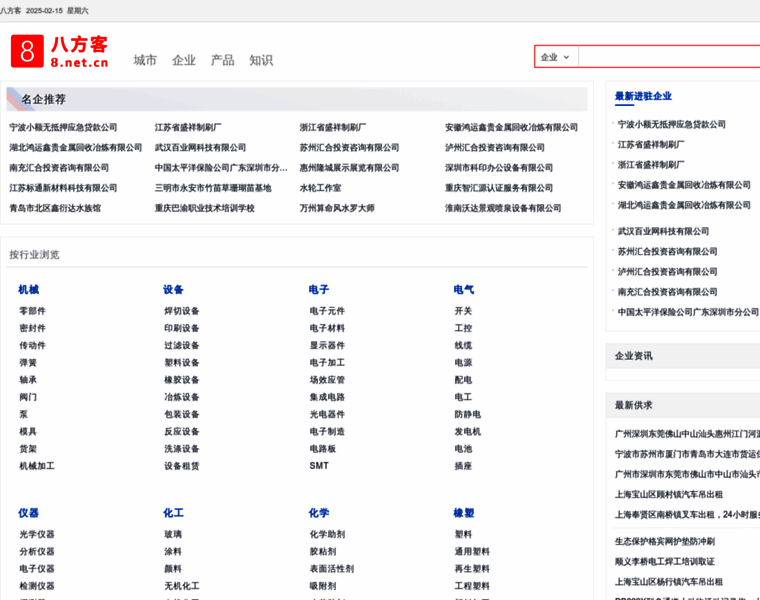Visit 淮南沃达景观喷泉设备有限公司 page
Viewport: 760px width, 600px height.
click(x=503, y=208)
